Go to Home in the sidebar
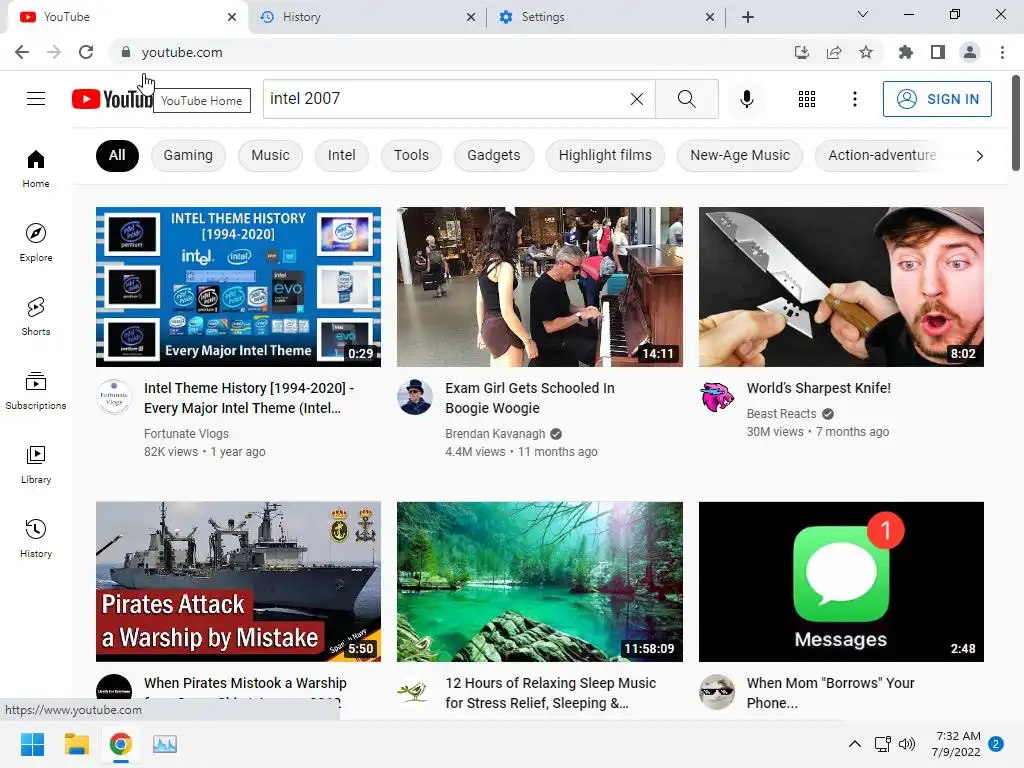Image resolution: width=1024 pixels, height=768 pixels. tap(36, 168)
